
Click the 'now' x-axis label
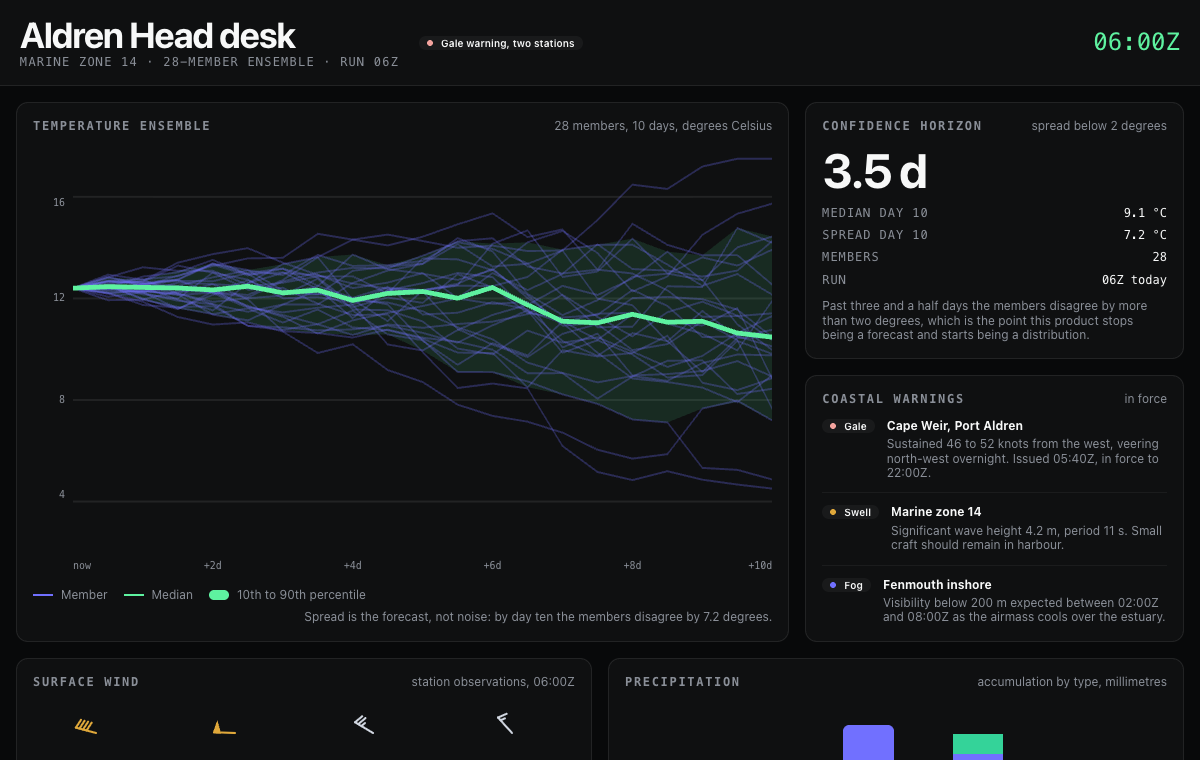pyautogui.click(x=82, y=565)
